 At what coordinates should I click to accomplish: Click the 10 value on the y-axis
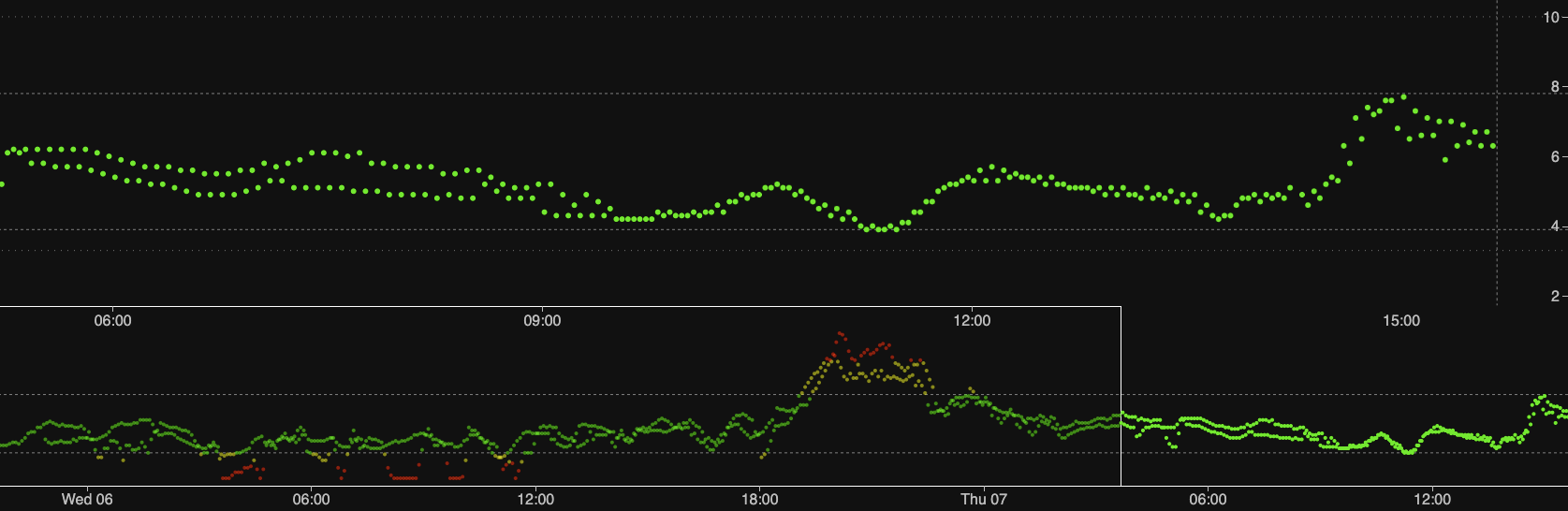pos(1551,17)
